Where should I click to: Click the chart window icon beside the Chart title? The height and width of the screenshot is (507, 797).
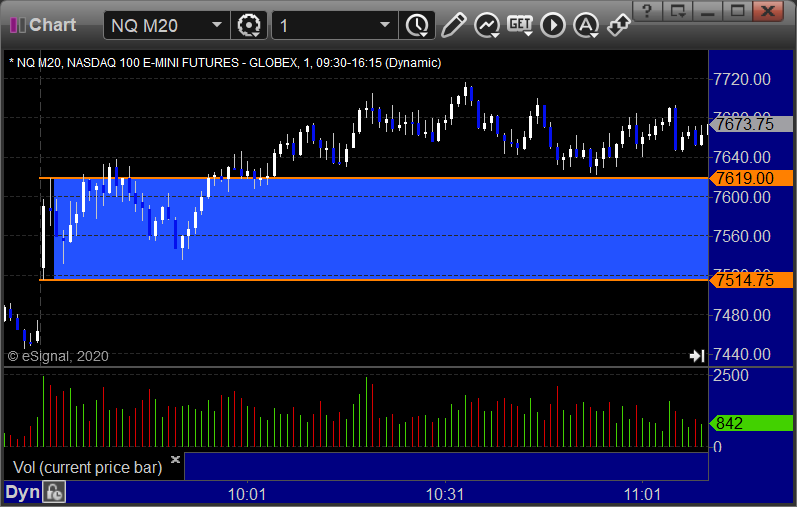point(17,25)
